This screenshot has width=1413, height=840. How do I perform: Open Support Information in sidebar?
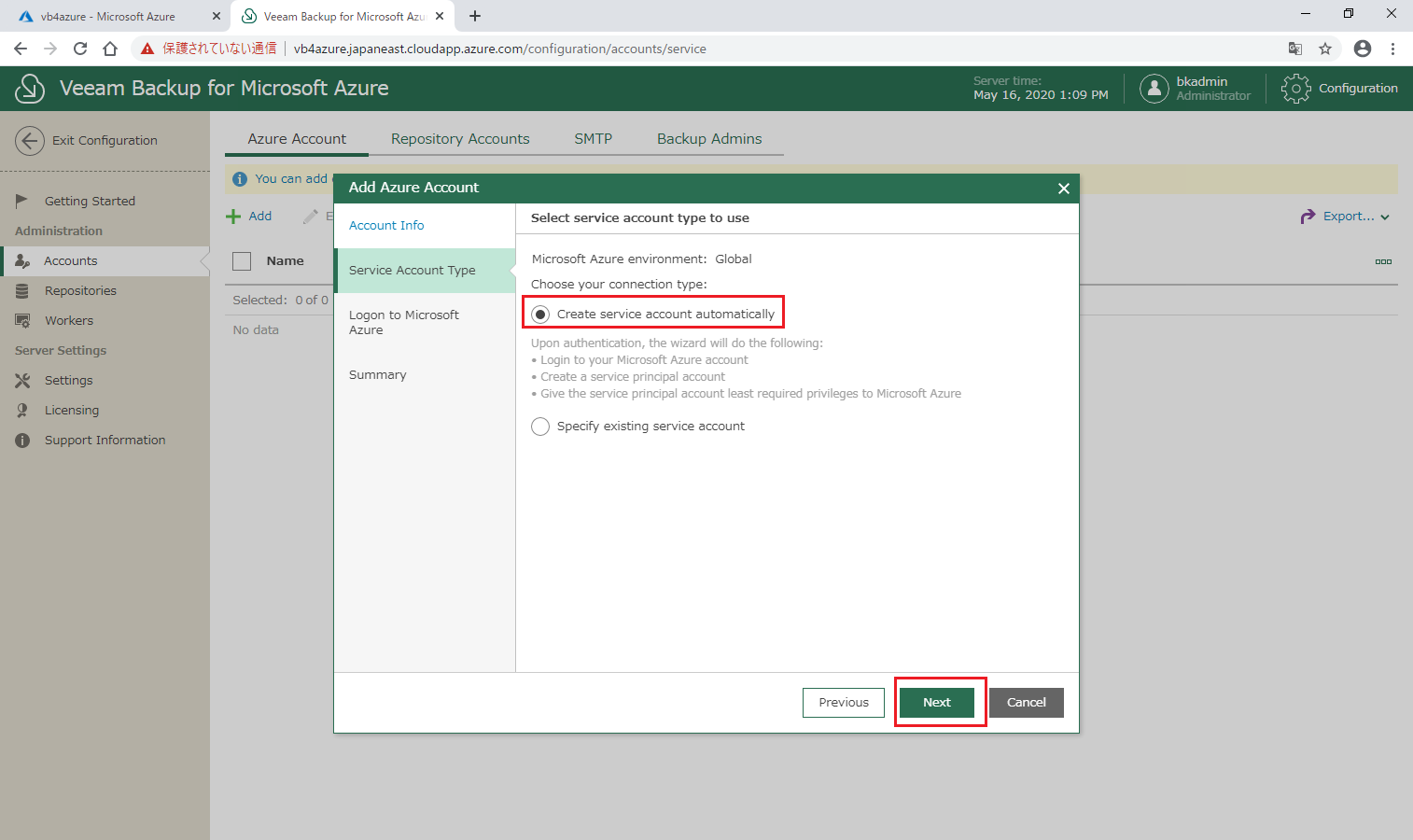pyautogui.click(x=105, y=441)
